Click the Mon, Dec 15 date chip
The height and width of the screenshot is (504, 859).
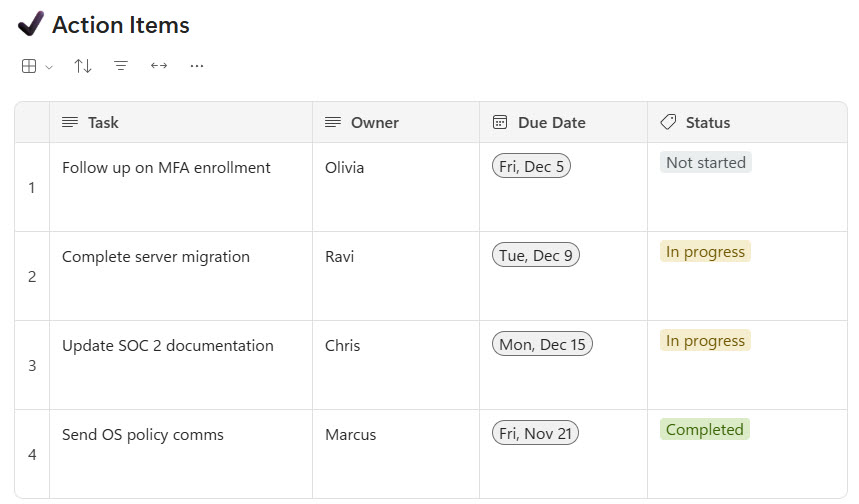[542, 345]
